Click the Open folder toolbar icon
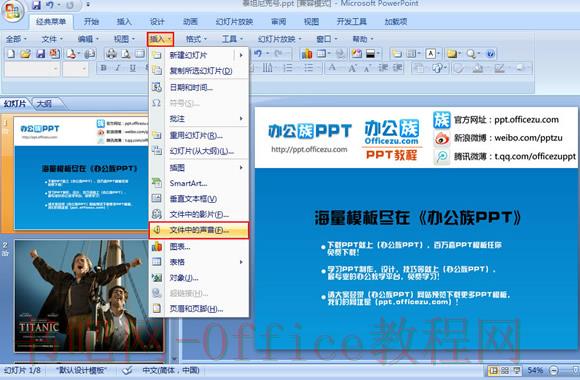The height and width of the screenshot is (380, 580). 25,54
